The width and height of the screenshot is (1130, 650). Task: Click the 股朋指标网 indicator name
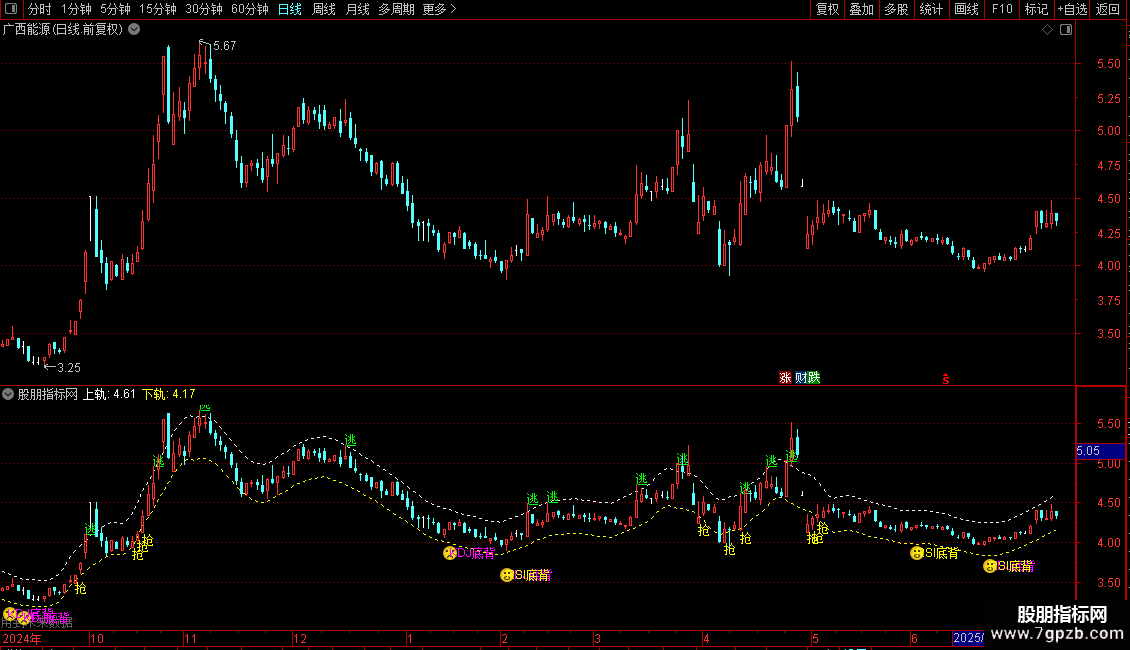coord(48,394)
